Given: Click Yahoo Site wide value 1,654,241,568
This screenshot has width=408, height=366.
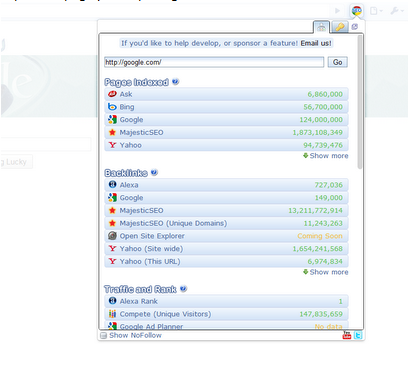Looking at the screenshot, I should tap(318, 249).
